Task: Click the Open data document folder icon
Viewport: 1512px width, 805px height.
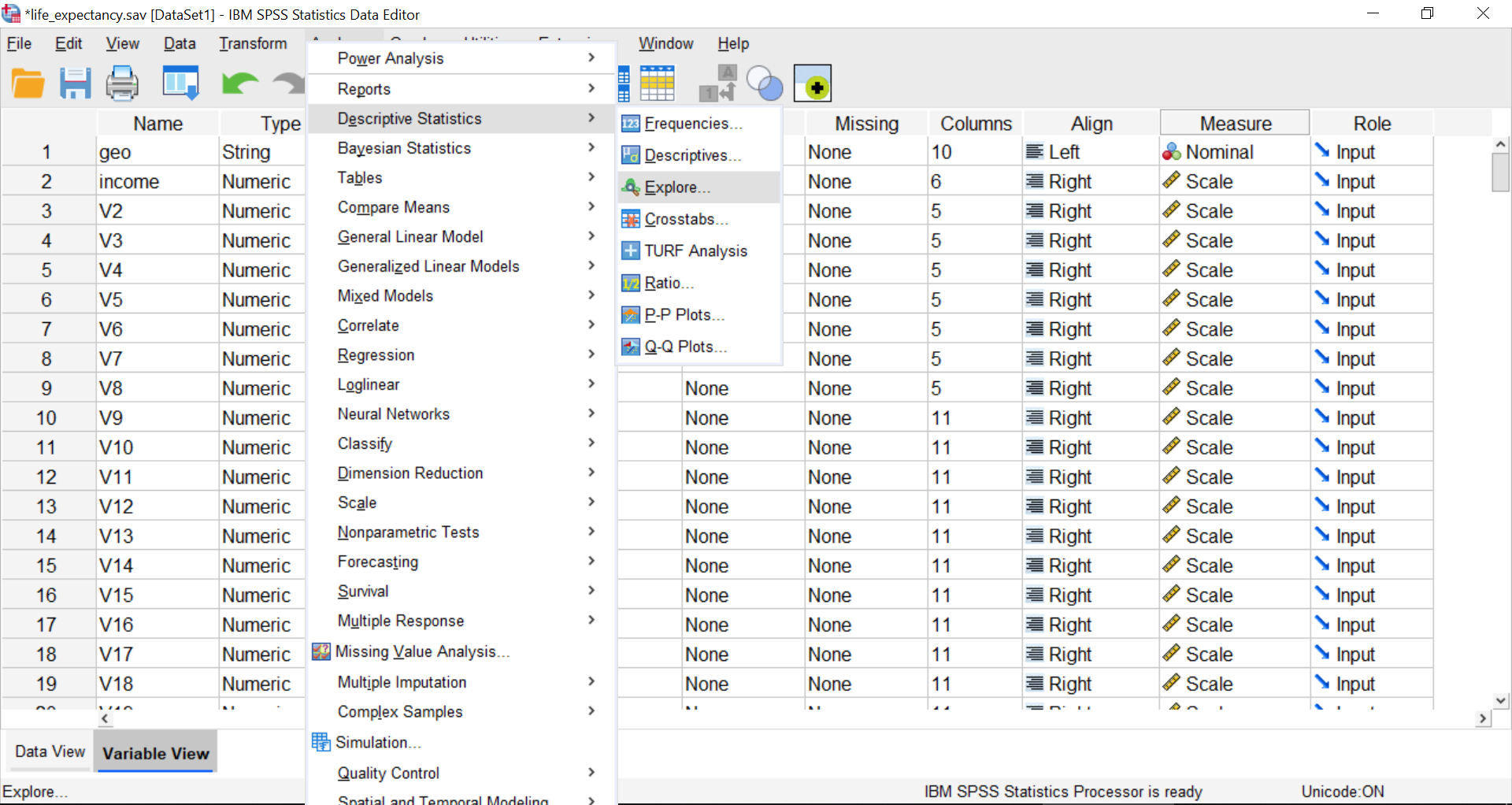Action: click(x=28, y=83)
